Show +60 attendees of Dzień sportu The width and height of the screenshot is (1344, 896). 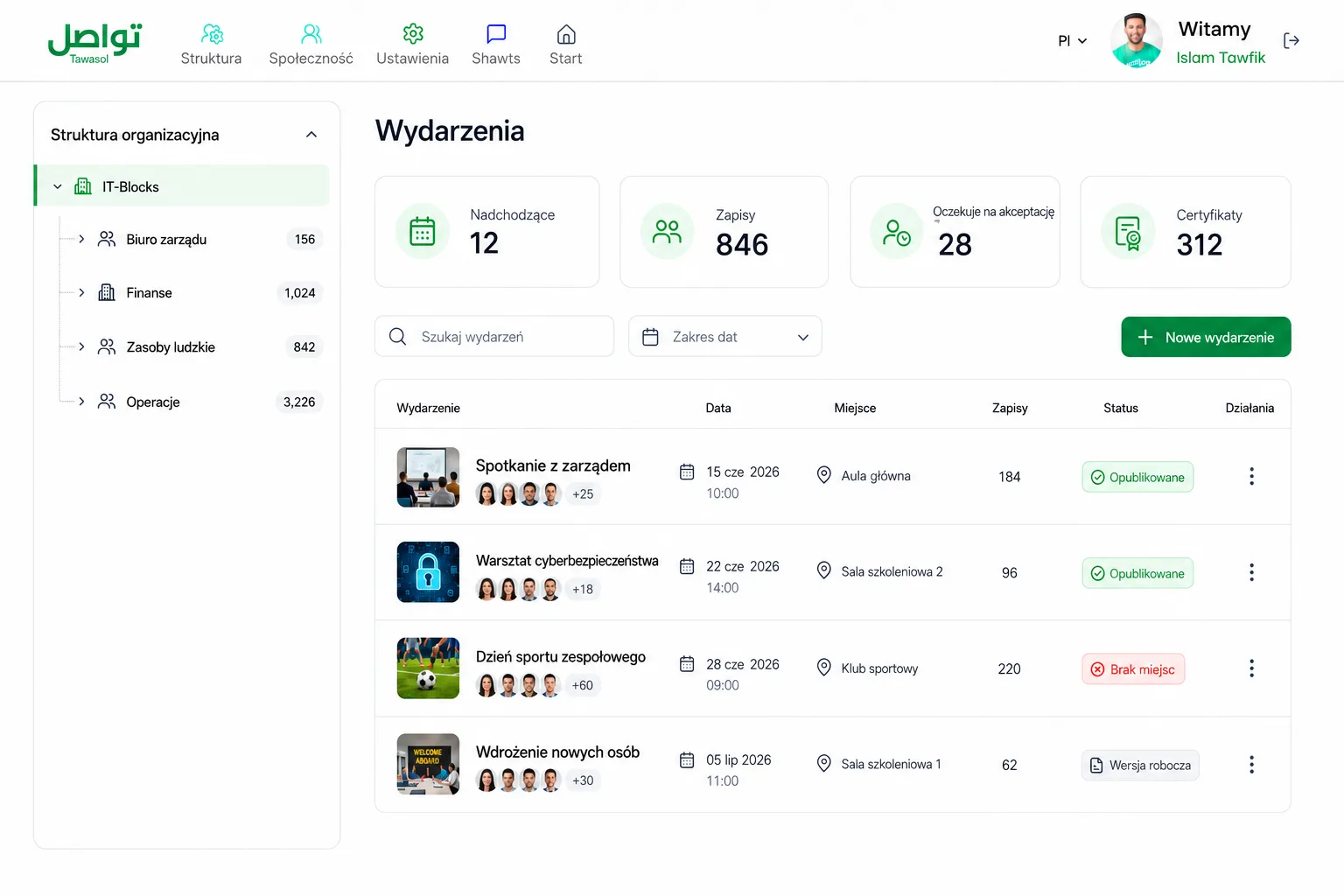pos(583,685)
